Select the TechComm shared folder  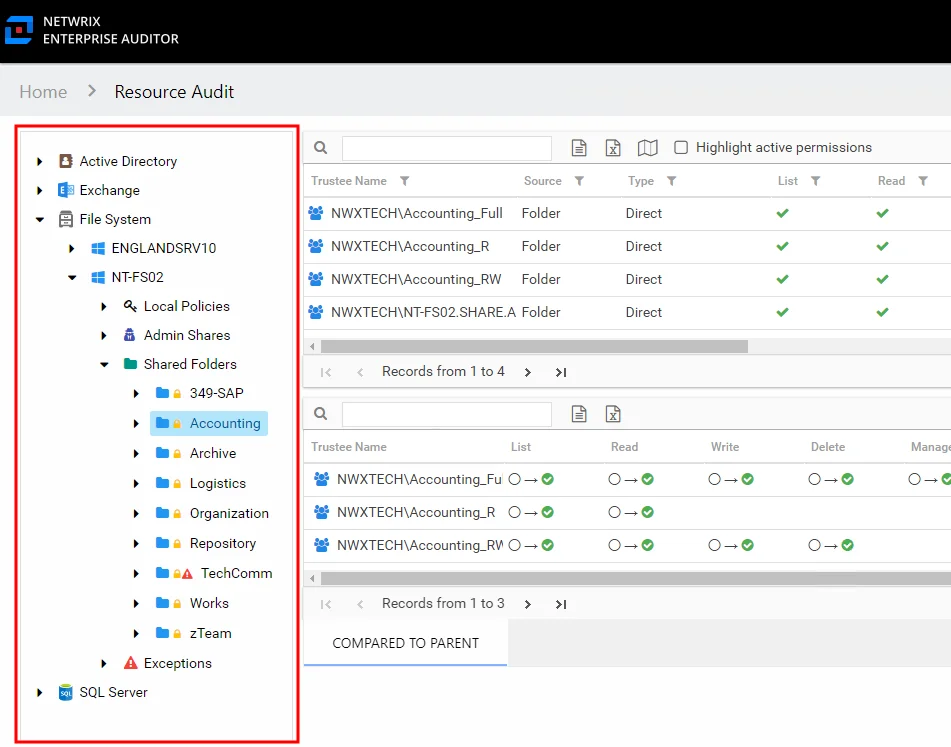point(237,573)
